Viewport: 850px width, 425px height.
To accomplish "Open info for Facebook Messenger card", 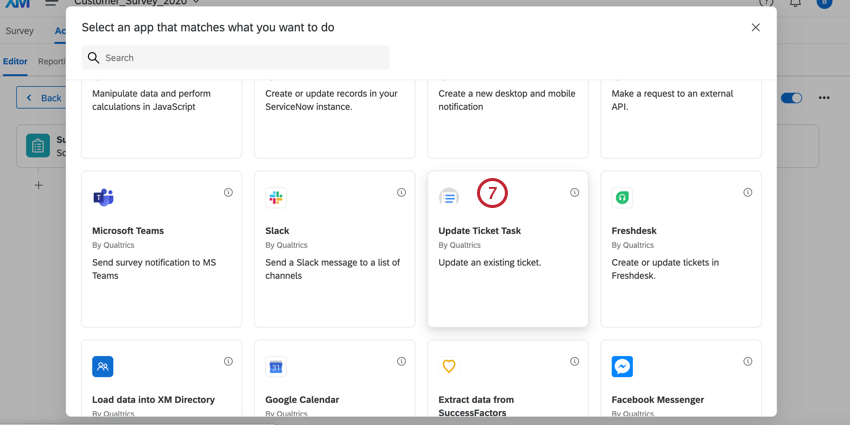I will (x=748, y=361).
